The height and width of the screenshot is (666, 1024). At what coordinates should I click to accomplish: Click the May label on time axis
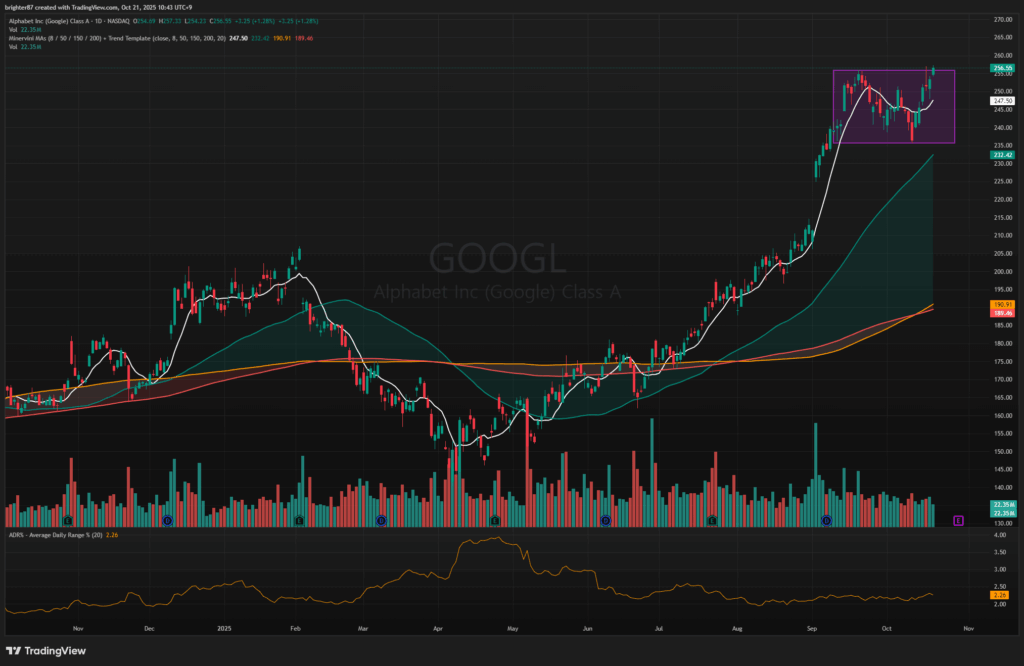(x=512, y=630)
